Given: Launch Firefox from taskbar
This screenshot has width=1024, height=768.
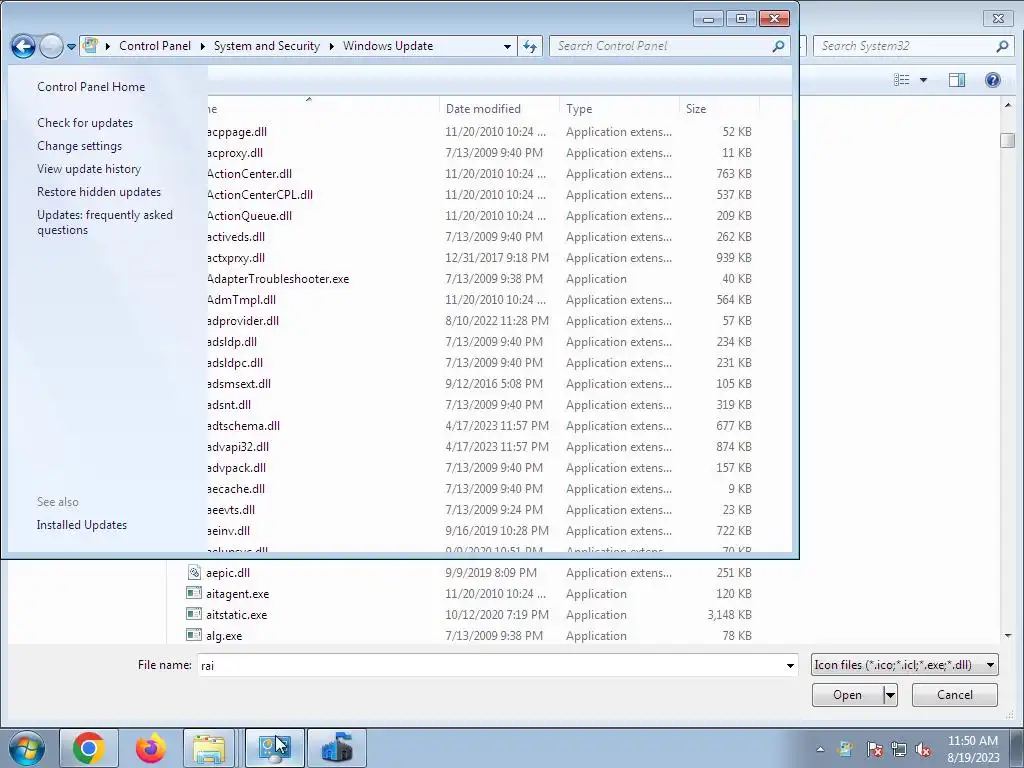Looking at the screenshot, I should coord(151,748).
